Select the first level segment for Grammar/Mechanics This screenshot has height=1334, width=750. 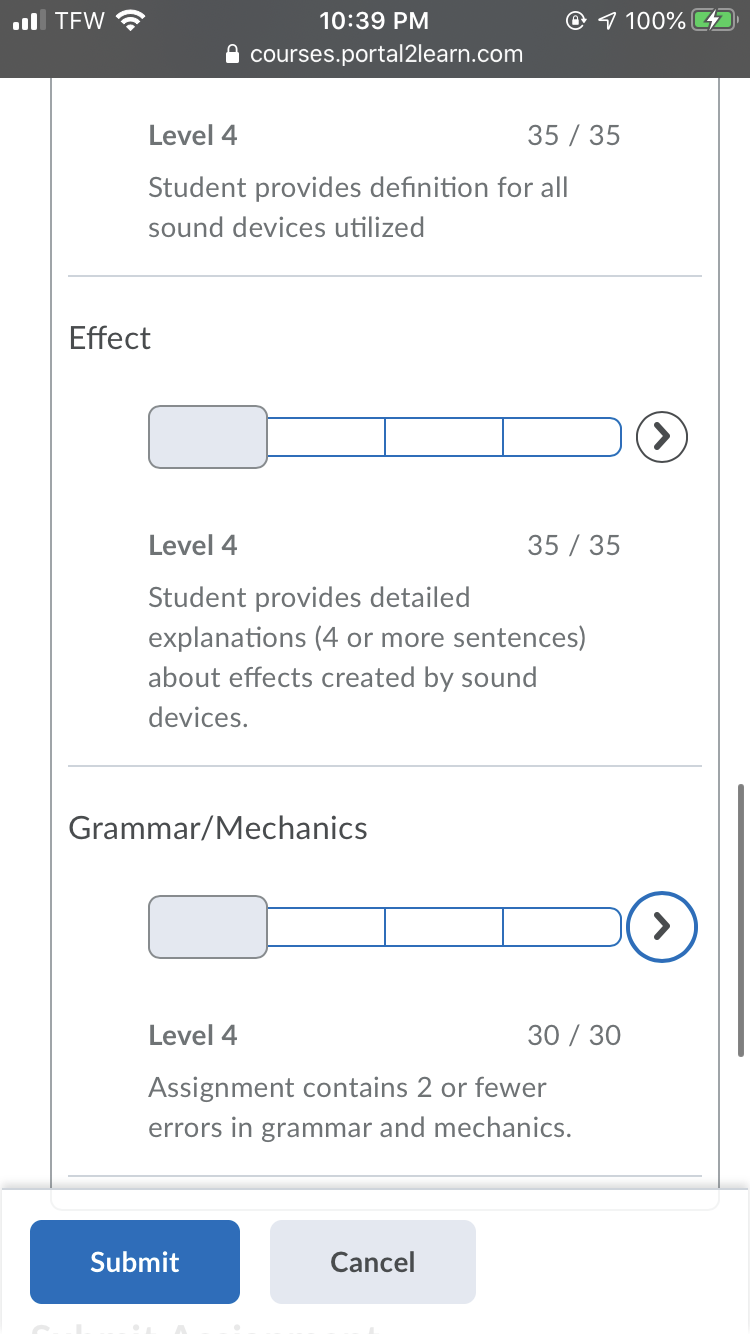[x=208, y=927]
